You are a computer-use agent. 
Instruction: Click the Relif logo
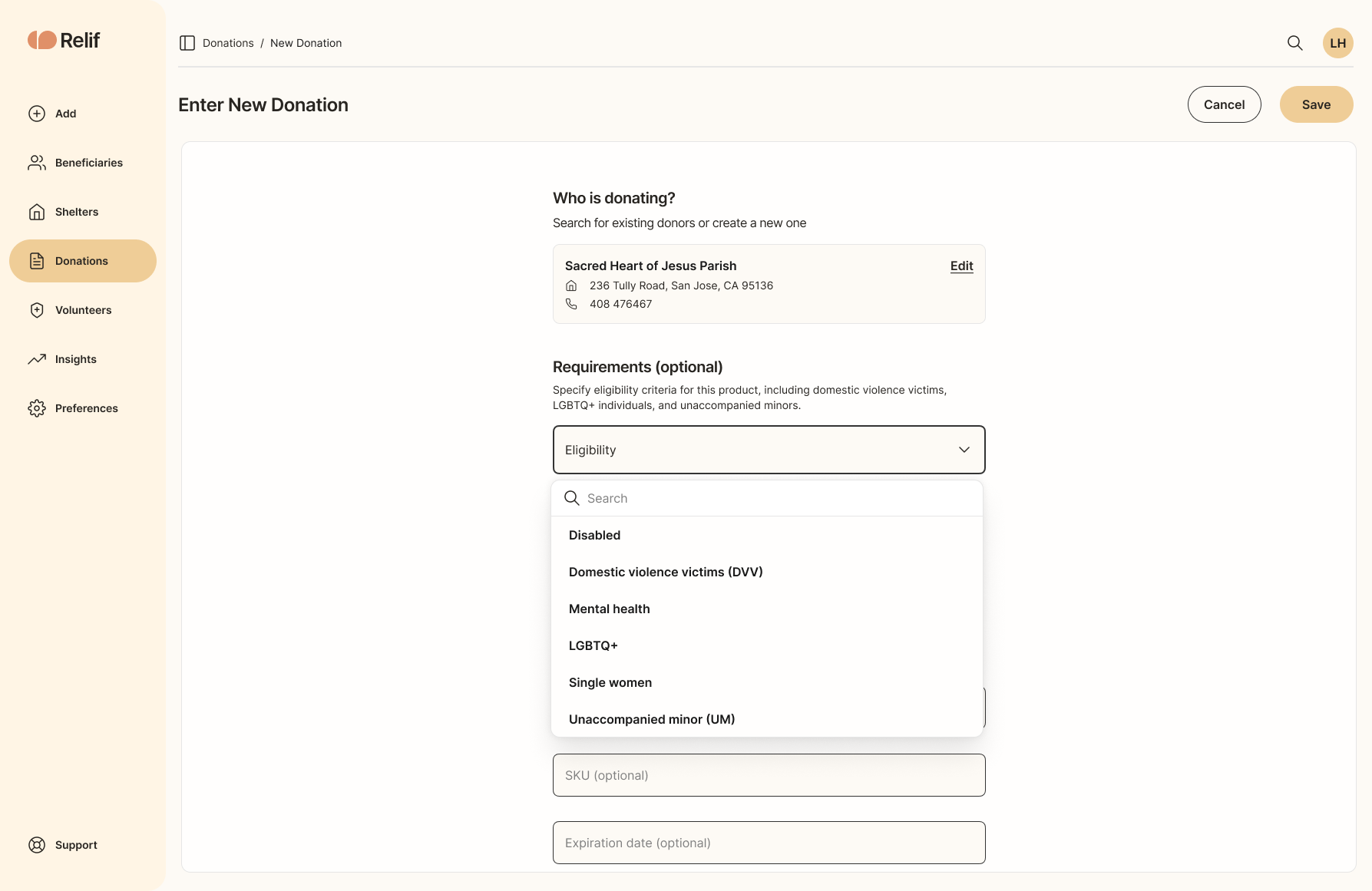(x=64, y=40)
